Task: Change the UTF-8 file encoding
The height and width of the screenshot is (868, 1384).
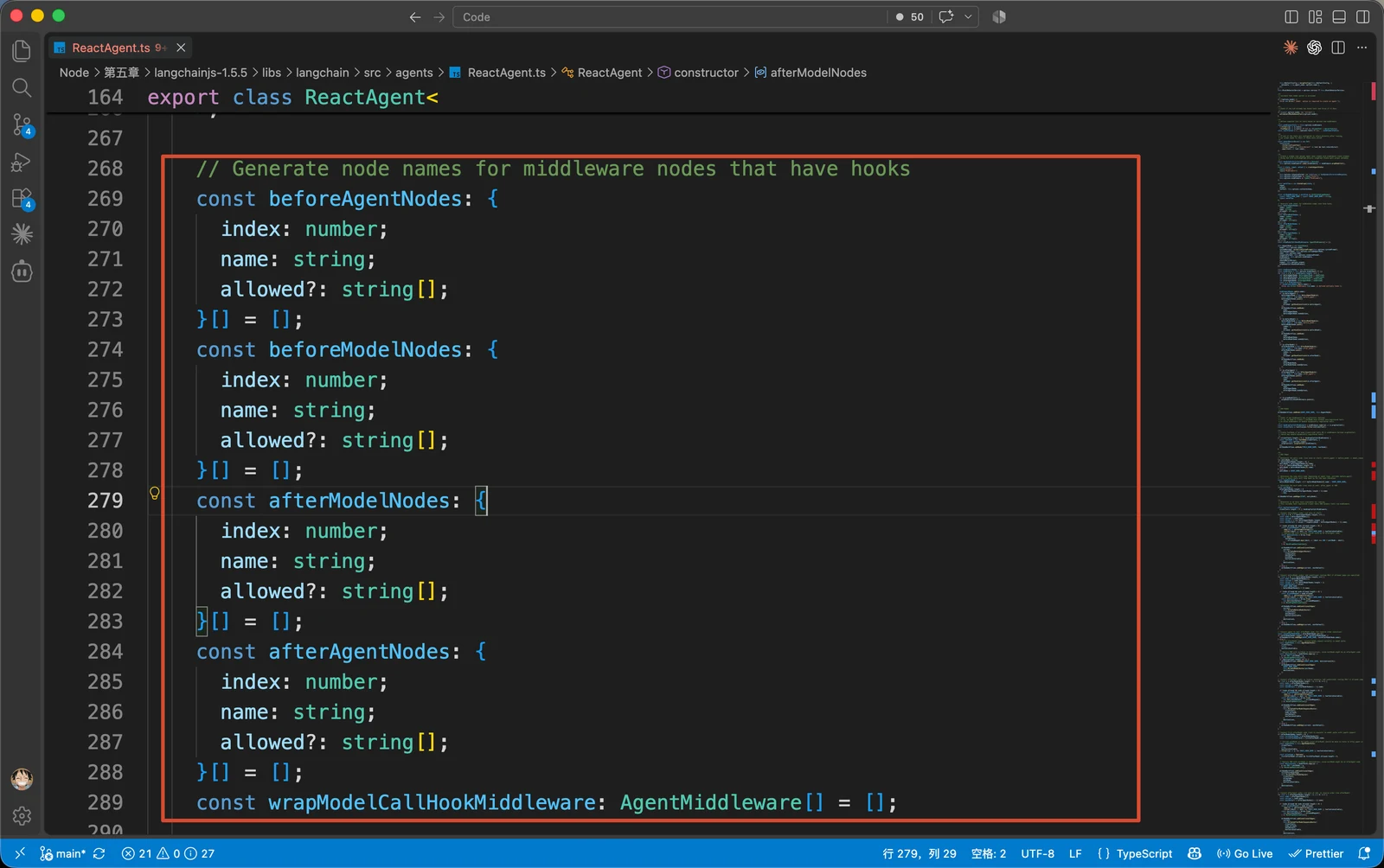Action: click(1037, 853)
